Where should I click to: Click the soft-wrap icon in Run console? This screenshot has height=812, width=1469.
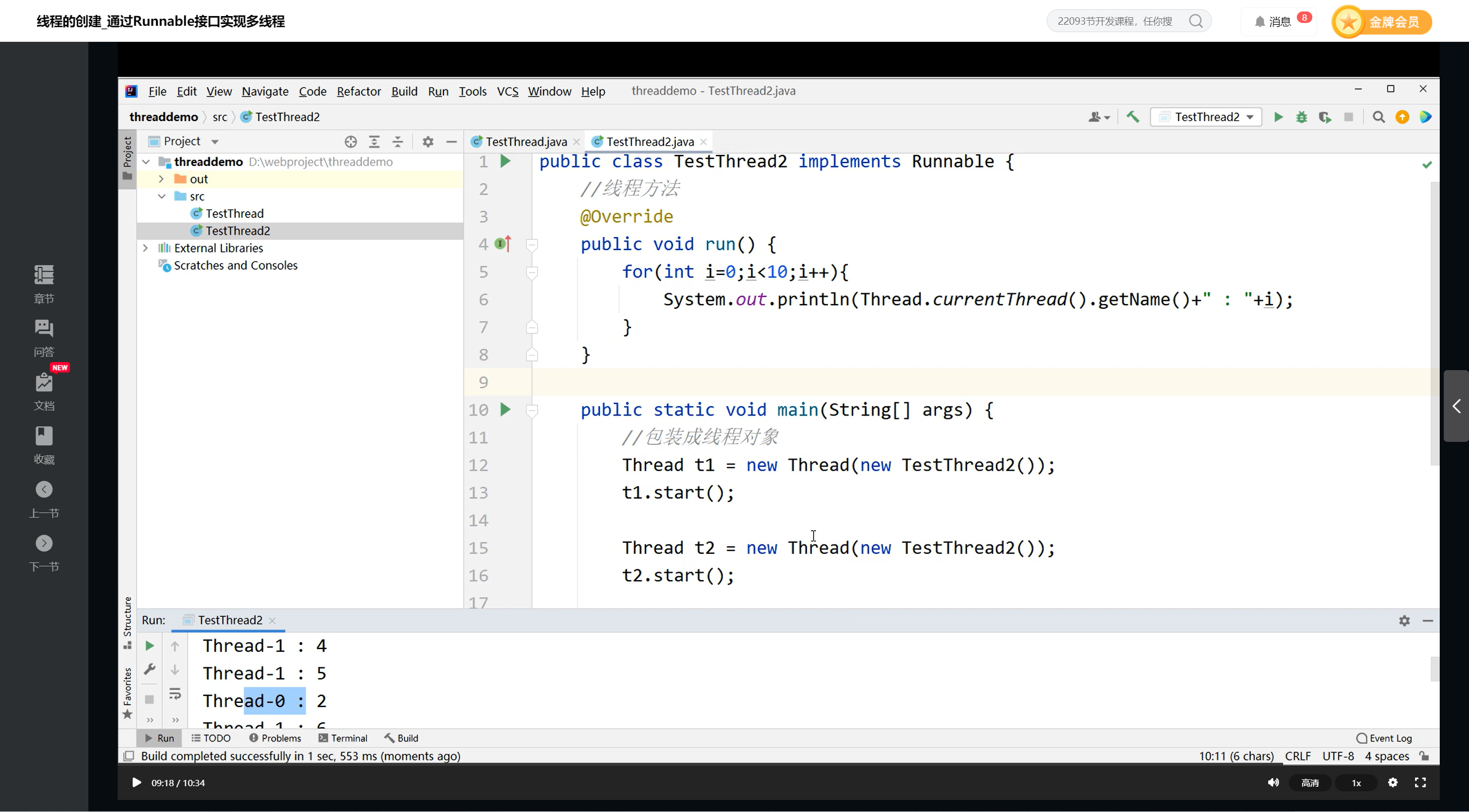(x=175, y=694)
